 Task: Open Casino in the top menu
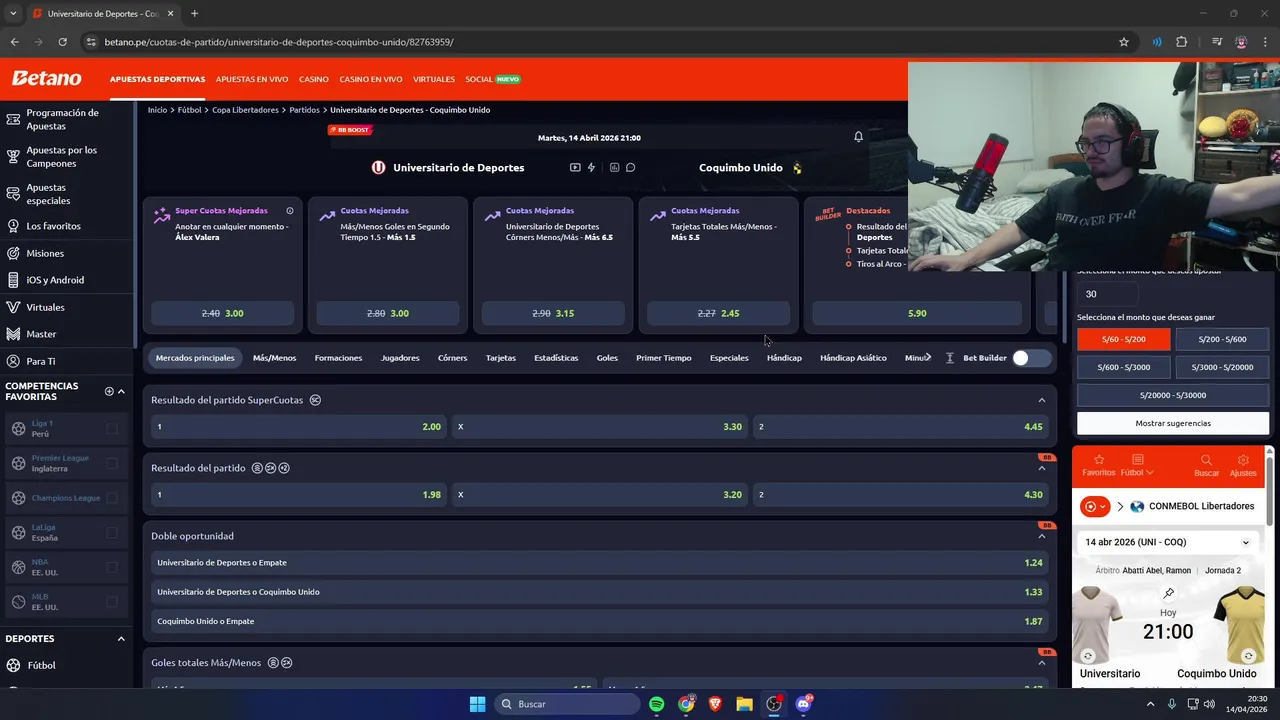click(314, 79)
